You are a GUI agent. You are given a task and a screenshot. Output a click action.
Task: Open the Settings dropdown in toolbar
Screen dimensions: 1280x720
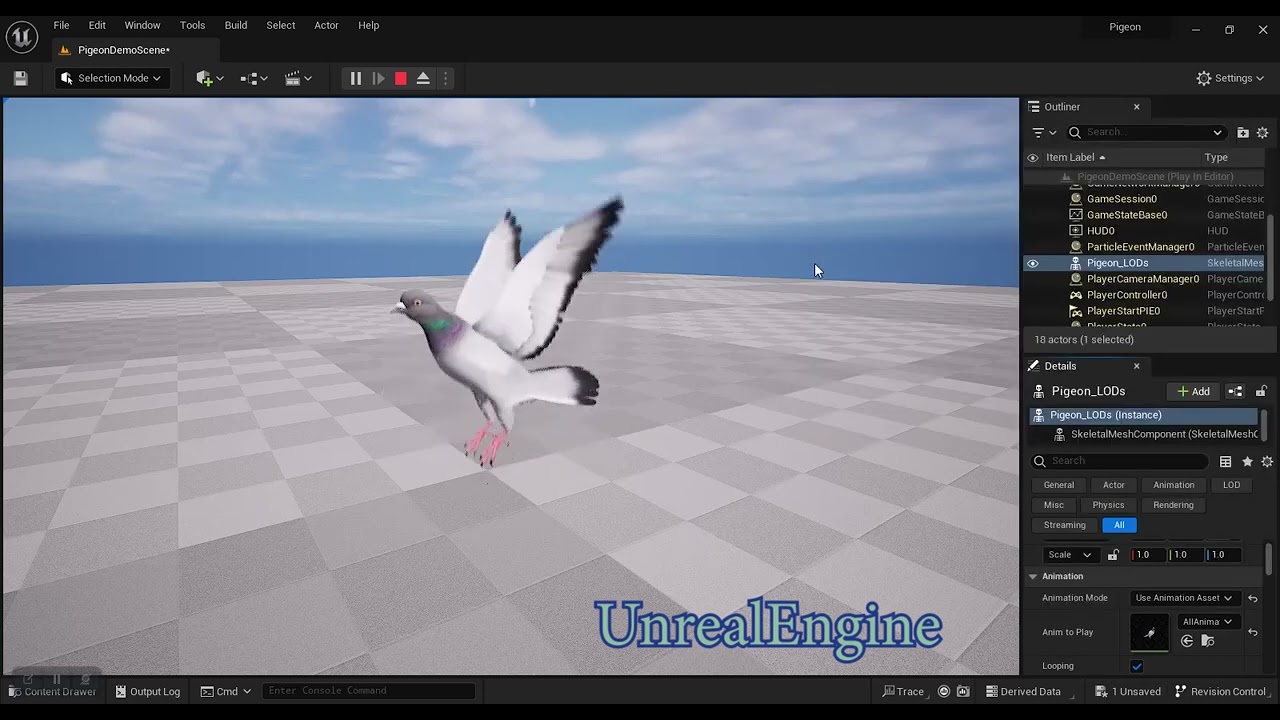[1232, 78]
